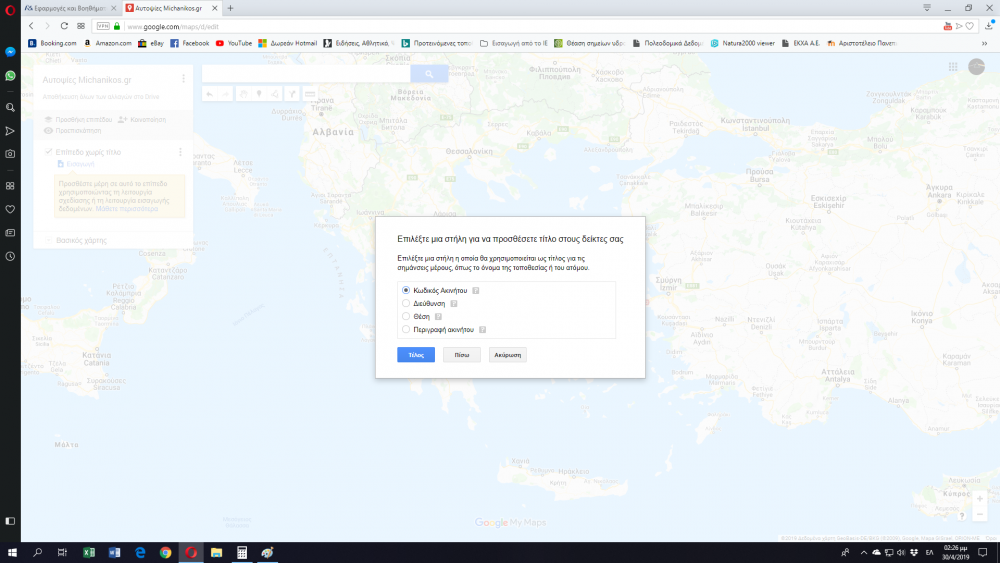The image size is (1000, 563).
Task: Choose the 'Διεύθυνση' radio option
Action: tap(405, 303)
